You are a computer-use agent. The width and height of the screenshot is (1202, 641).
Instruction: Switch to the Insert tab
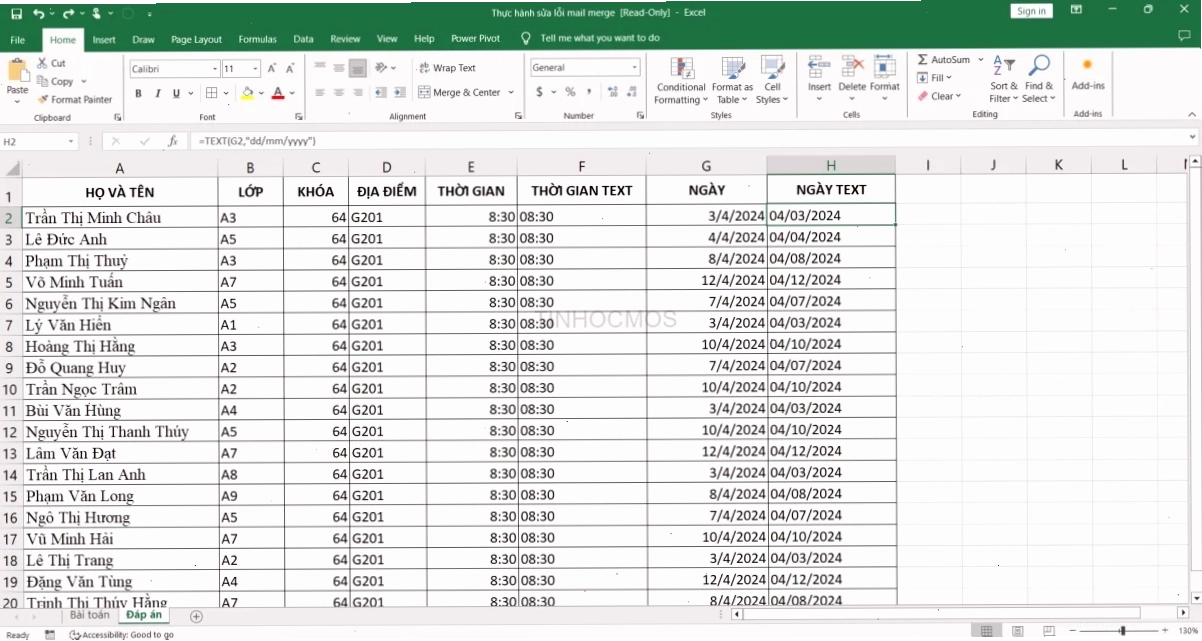[x=104, y=39]
